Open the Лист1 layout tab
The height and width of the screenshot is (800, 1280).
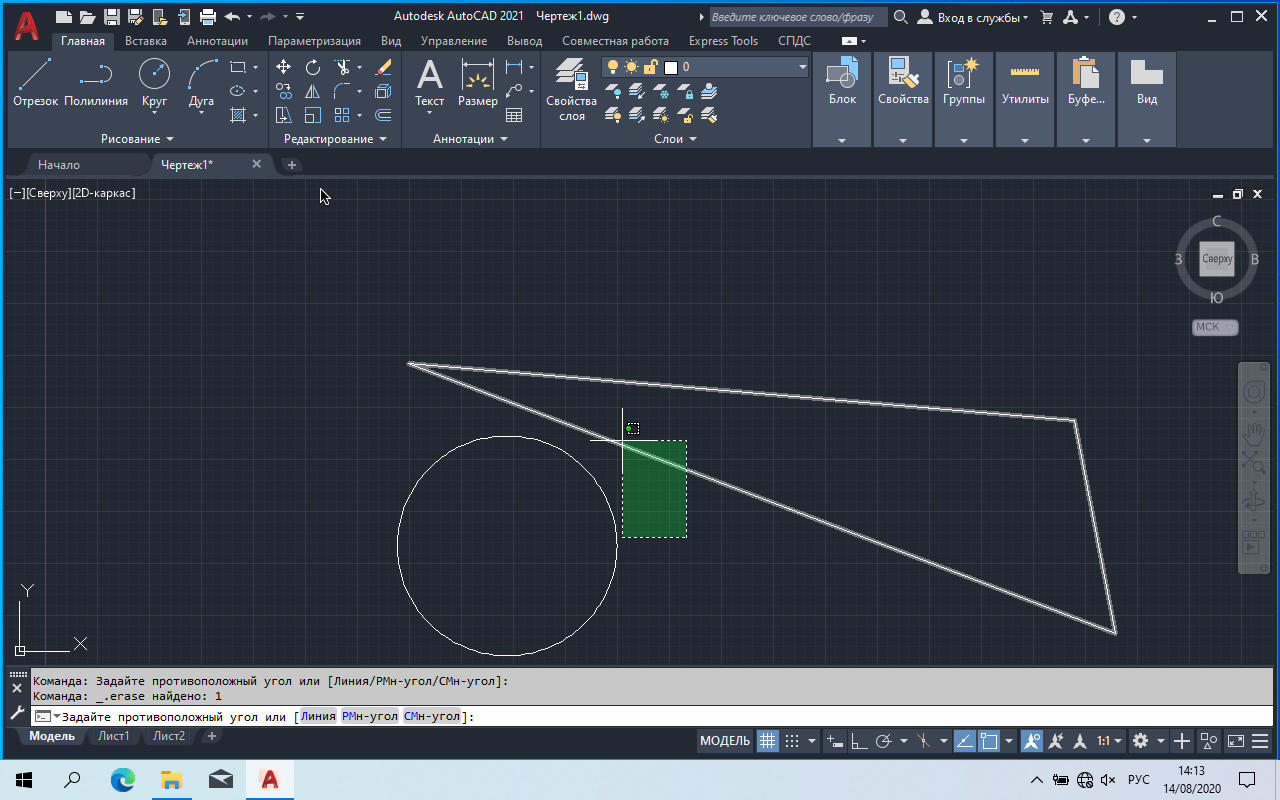tap(113, 736)
